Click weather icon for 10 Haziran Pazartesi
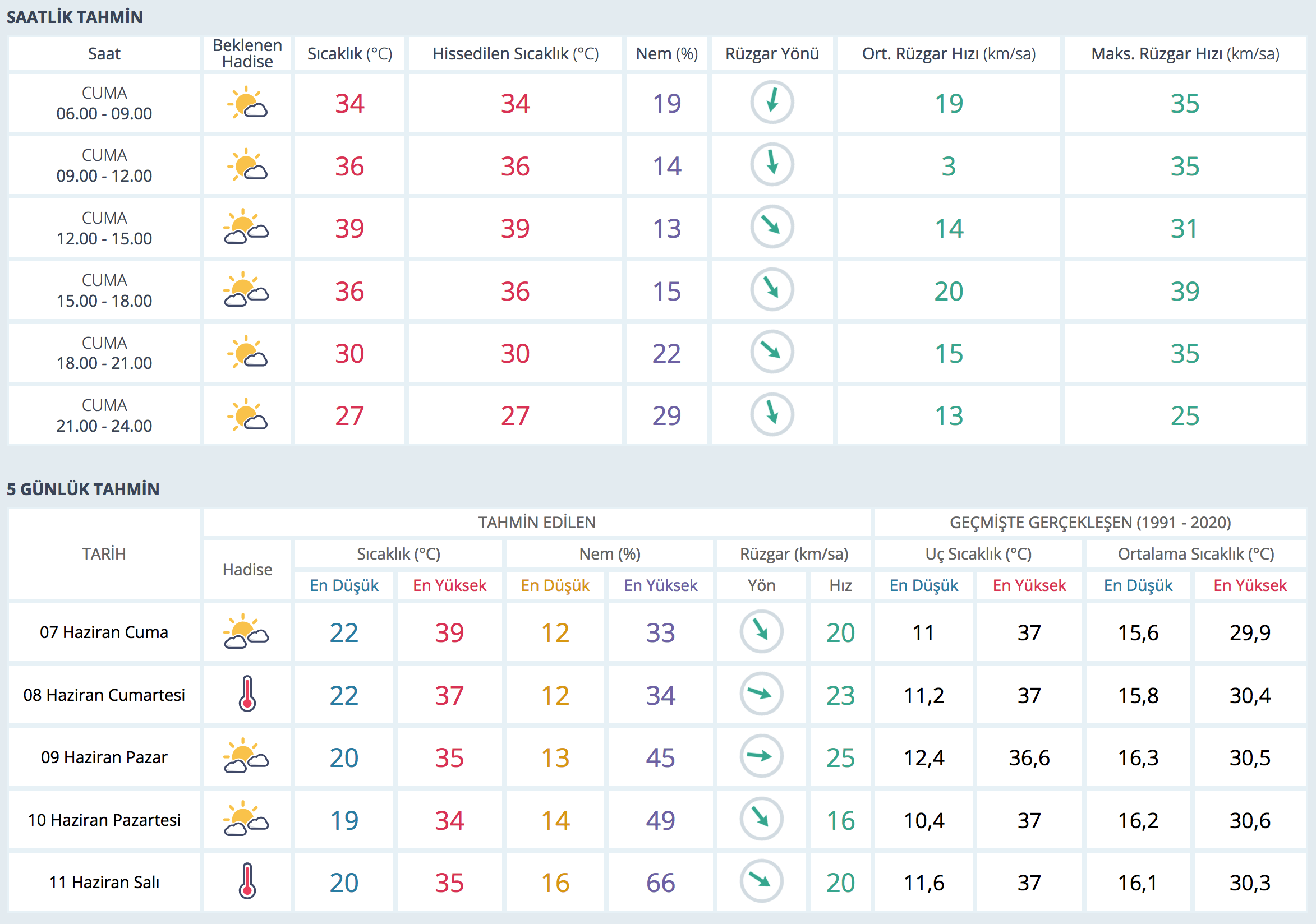This screenshot has width=1316, height=924. point(247,819)
